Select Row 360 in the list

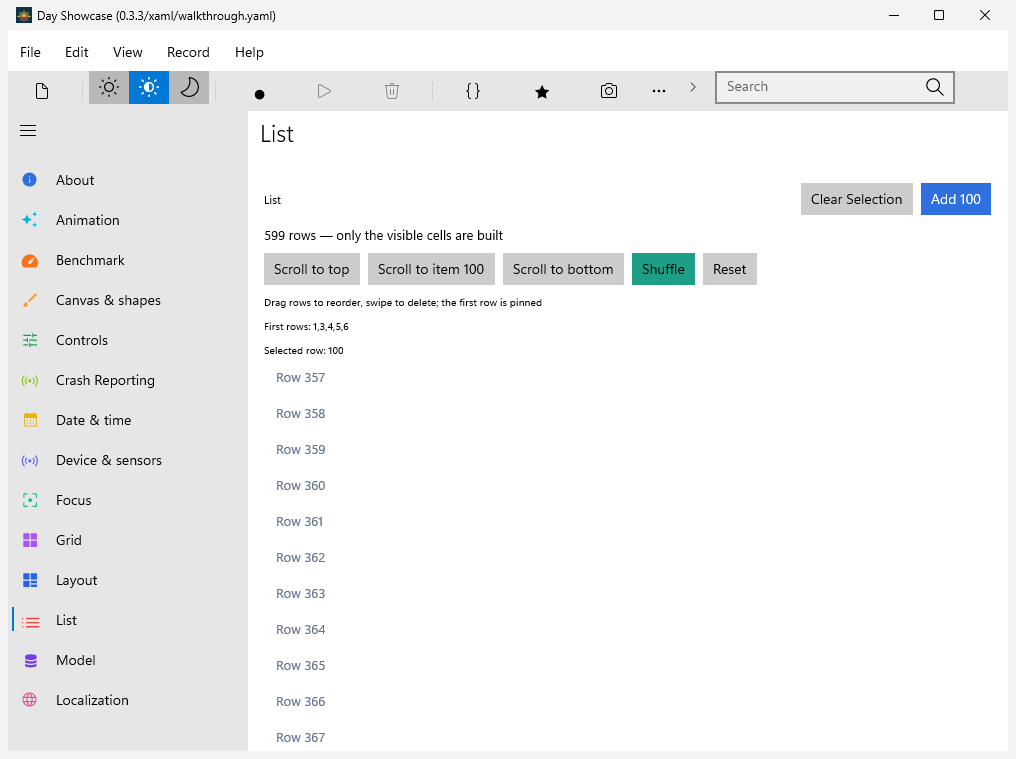628,485
